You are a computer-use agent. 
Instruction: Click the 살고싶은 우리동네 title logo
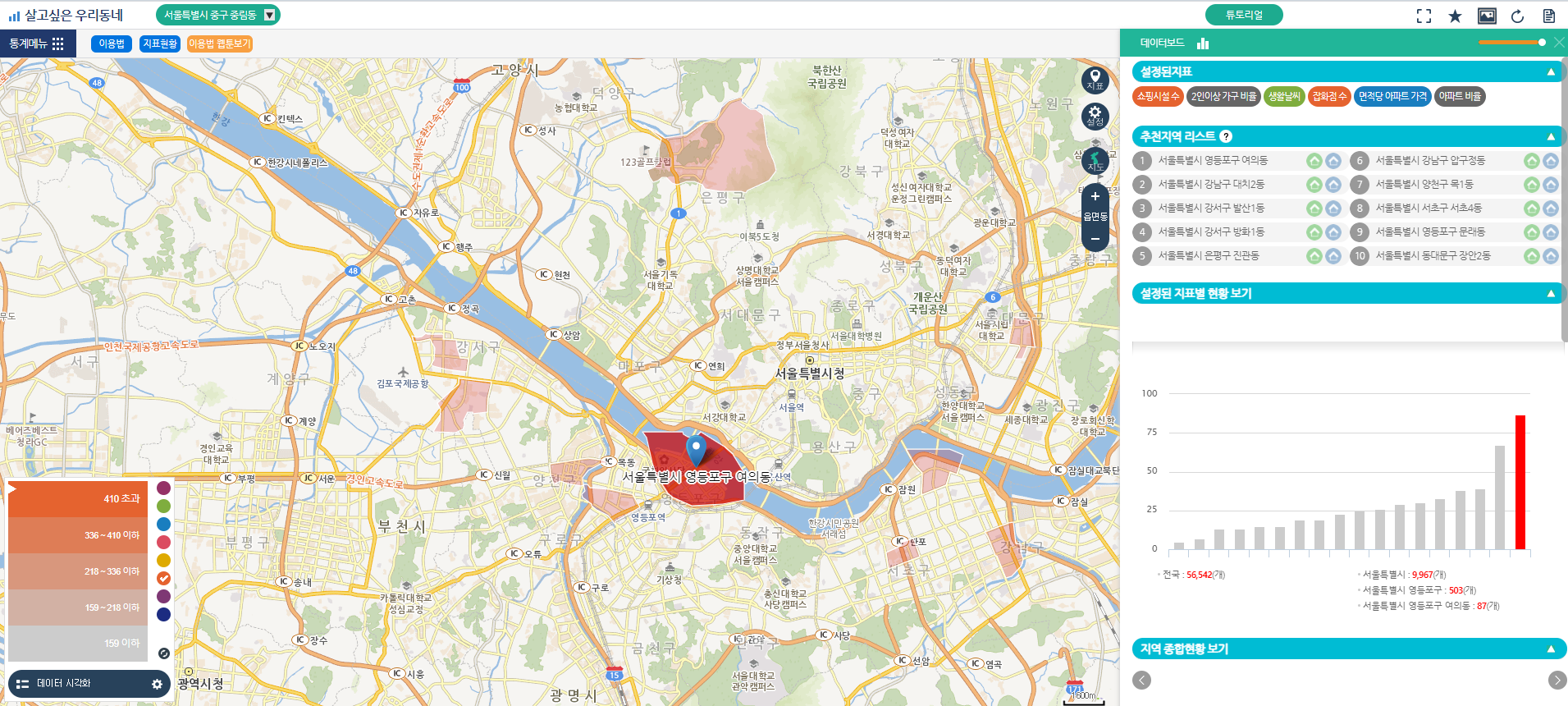pos(66,15)
